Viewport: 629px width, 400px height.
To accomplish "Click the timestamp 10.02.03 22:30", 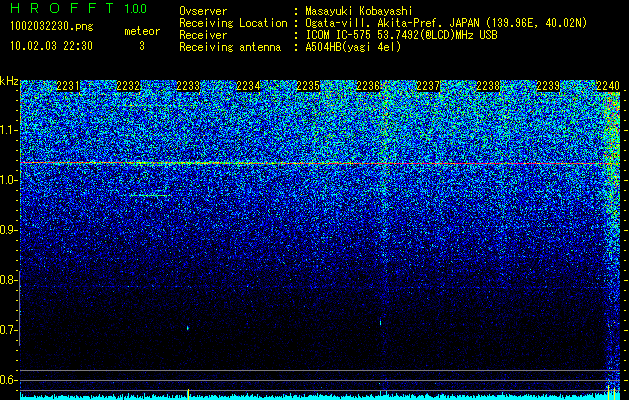I will click(x=51, y=46).
